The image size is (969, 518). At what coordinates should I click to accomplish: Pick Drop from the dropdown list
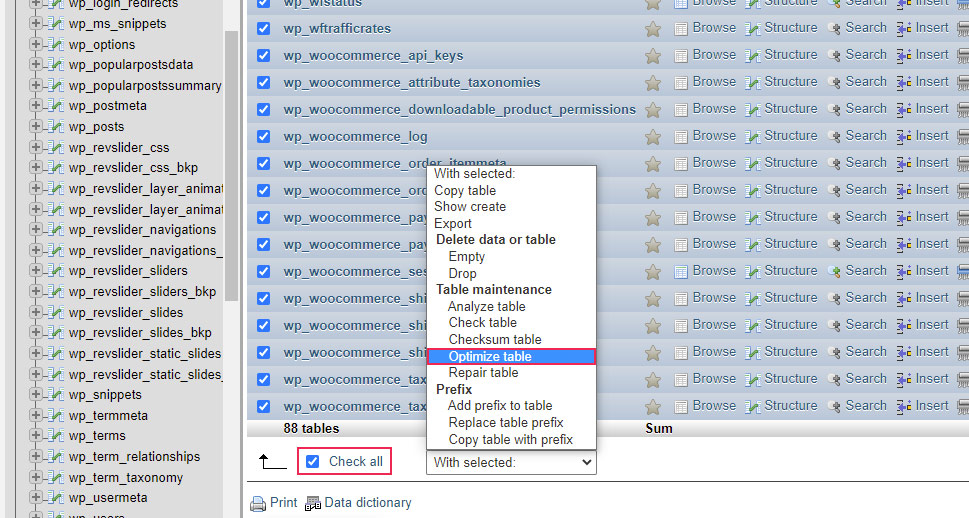(x=511, y=273)
